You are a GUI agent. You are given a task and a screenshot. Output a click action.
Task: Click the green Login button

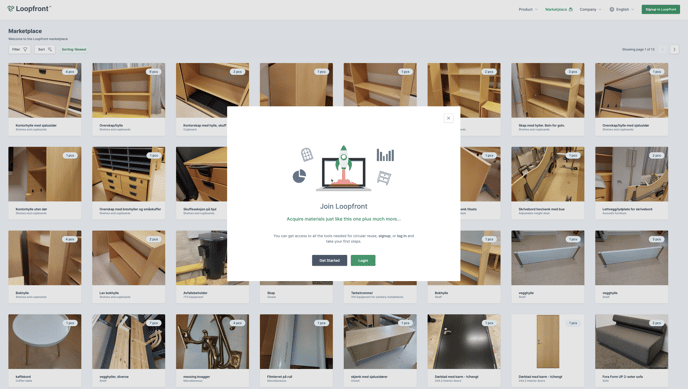click(363, 261)
